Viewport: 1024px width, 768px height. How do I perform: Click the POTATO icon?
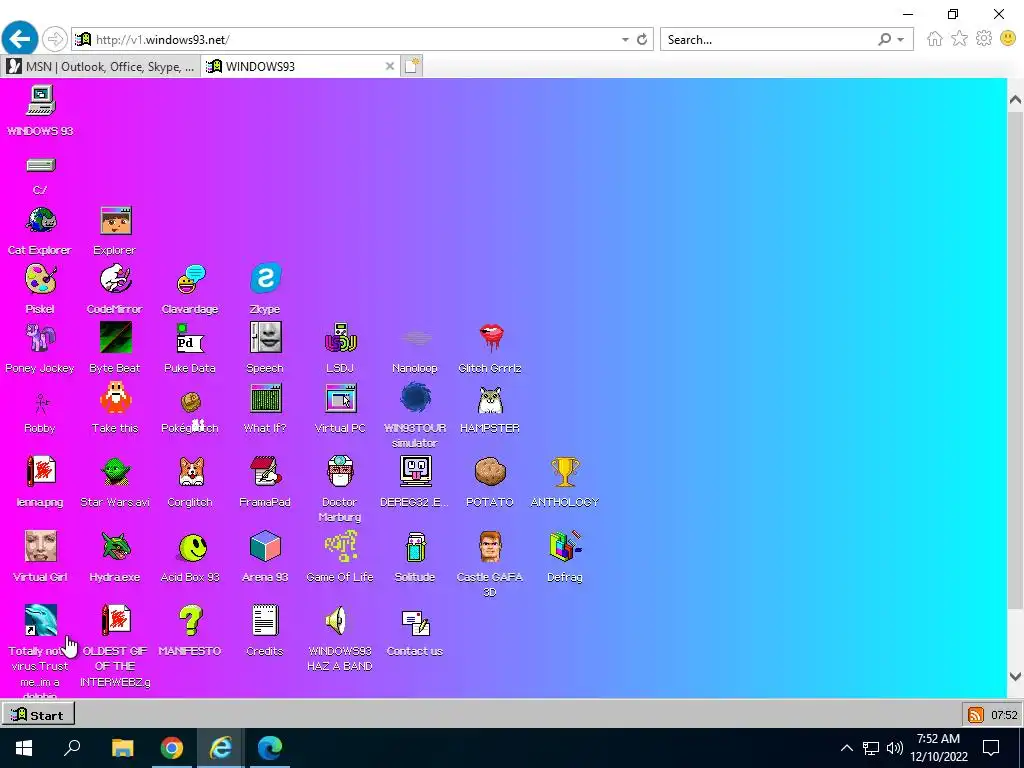point(490,472)
